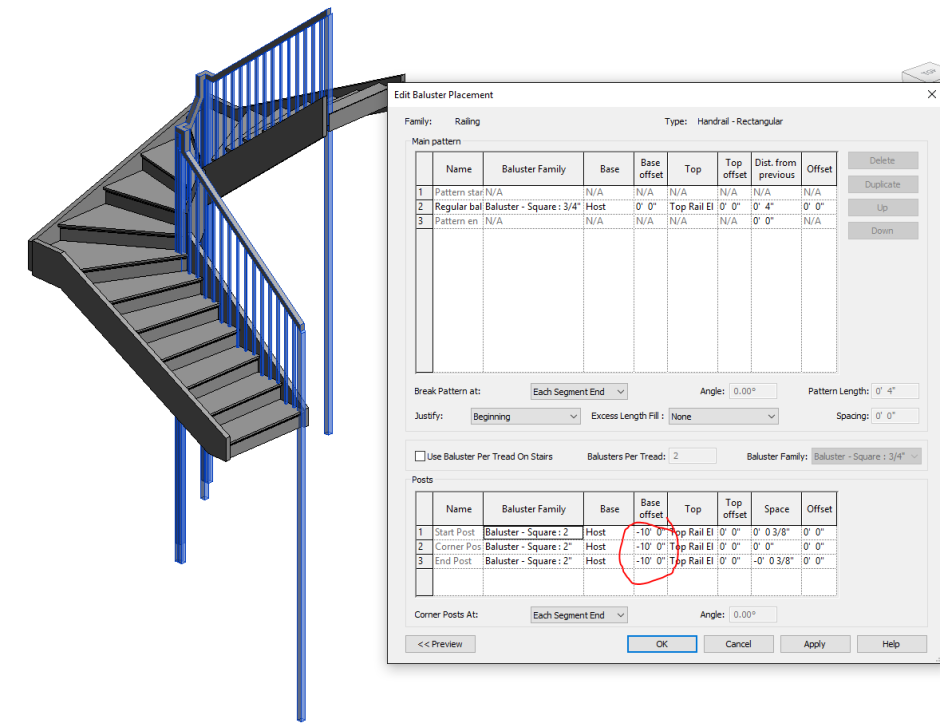The image size is (940, 727).
Task: Click the OK button to confirm baluster placement
Action: (x=661, y=643)
